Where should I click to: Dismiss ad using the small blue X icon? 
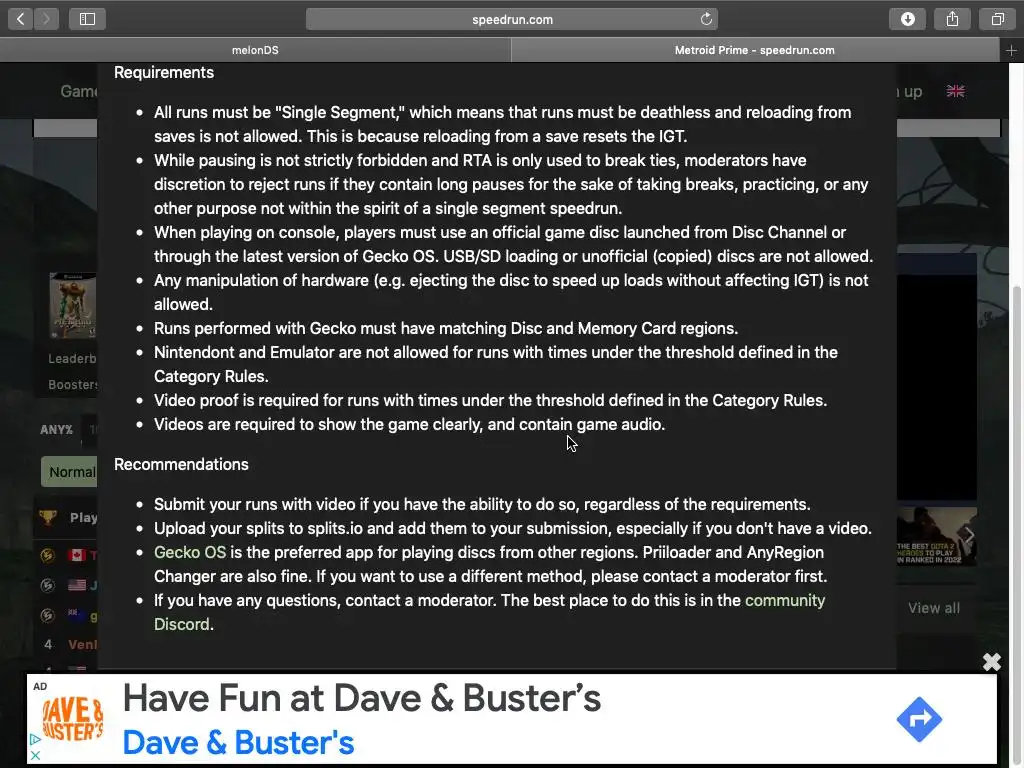35,756
